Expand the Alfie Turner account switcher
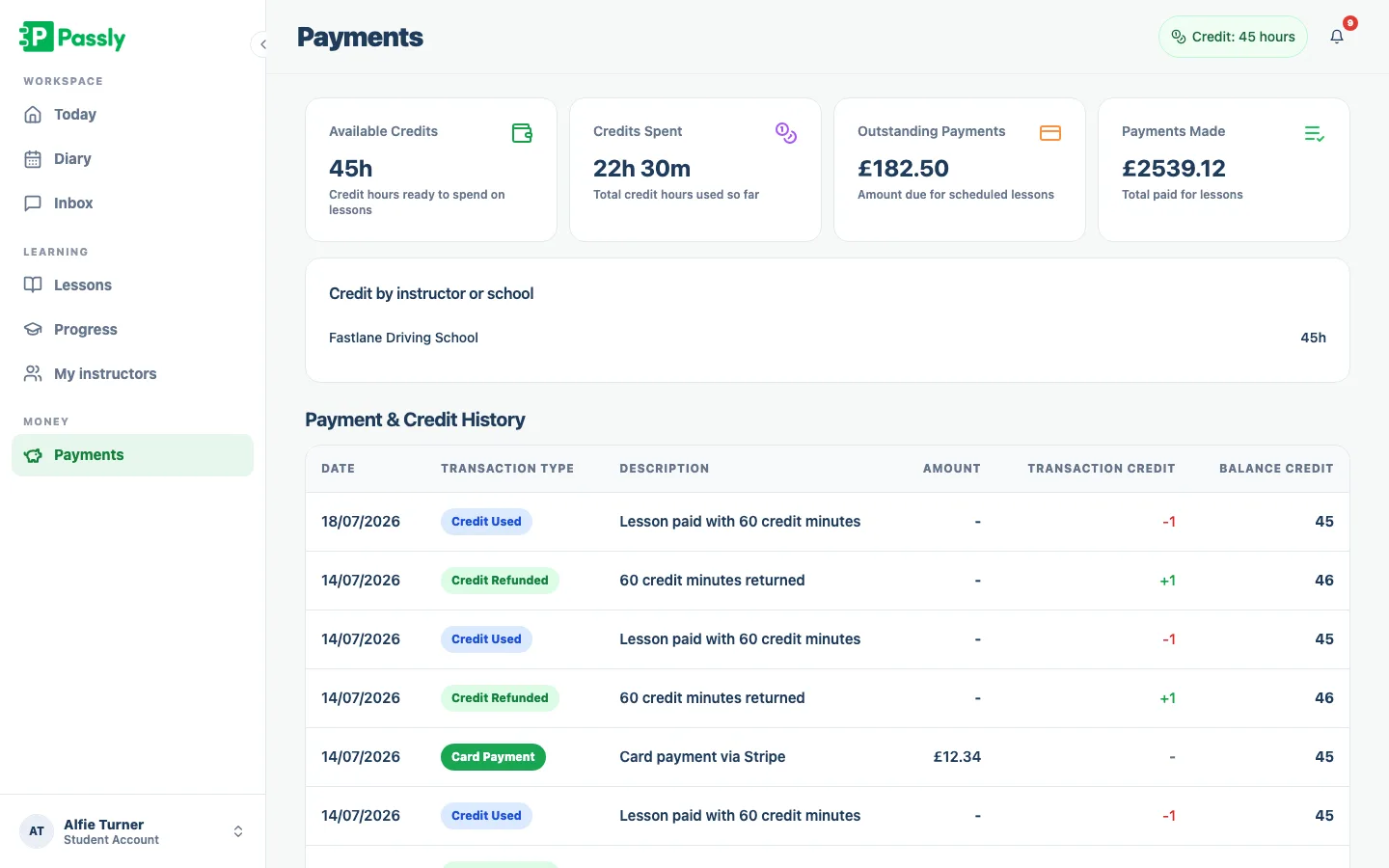 coord(238,831)
